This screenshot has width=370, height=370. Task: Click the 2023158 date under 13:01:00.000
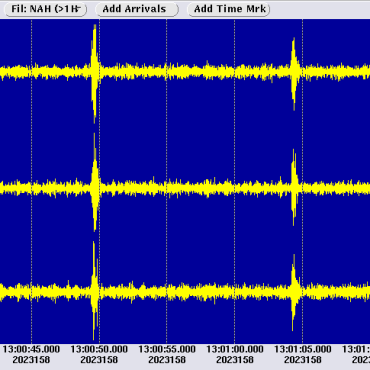click(235, 360)
